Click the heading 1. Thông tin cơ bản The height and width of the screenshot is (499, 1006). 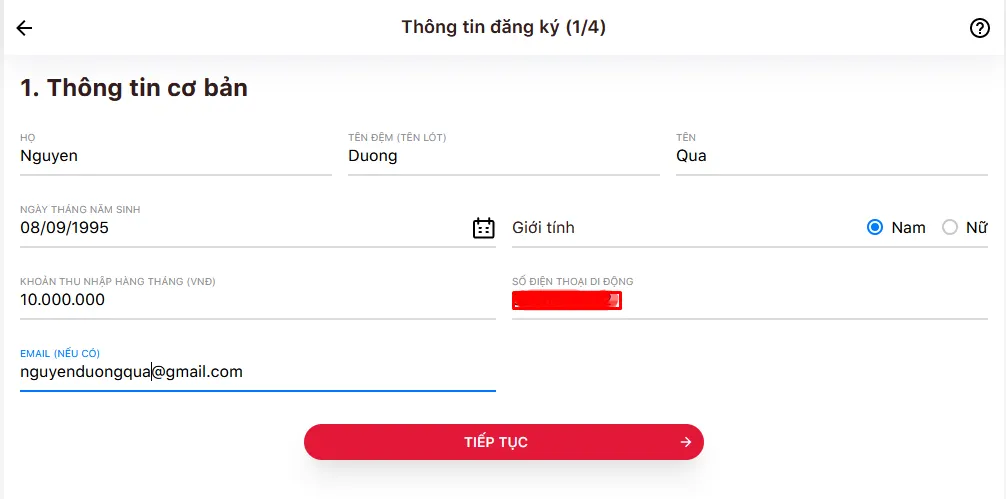click(x=134, y=88)
